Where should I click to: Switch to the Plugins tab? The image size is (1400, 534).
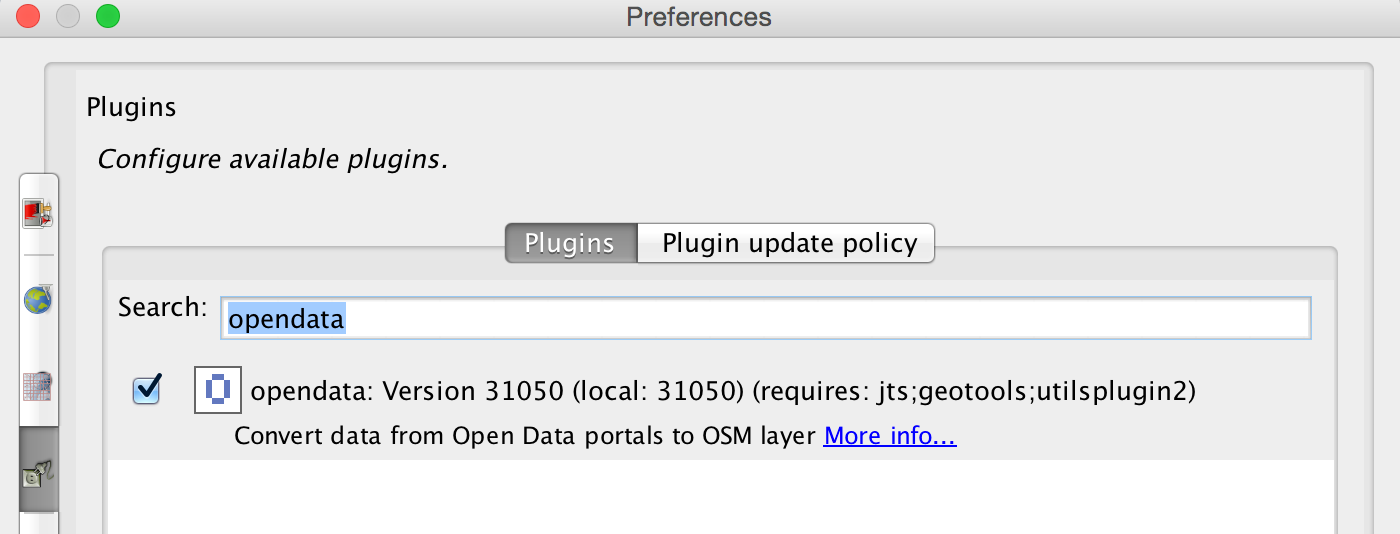tap(570, 243)
